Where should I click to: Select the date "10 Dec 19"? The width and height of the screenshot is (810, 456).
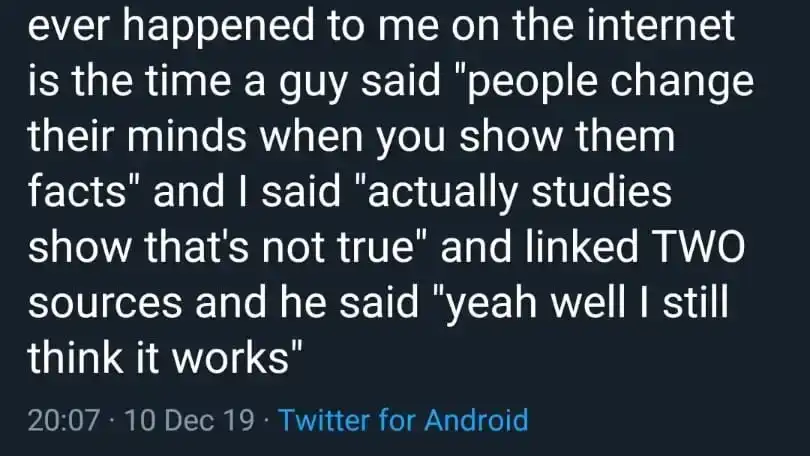click(189, 420)
